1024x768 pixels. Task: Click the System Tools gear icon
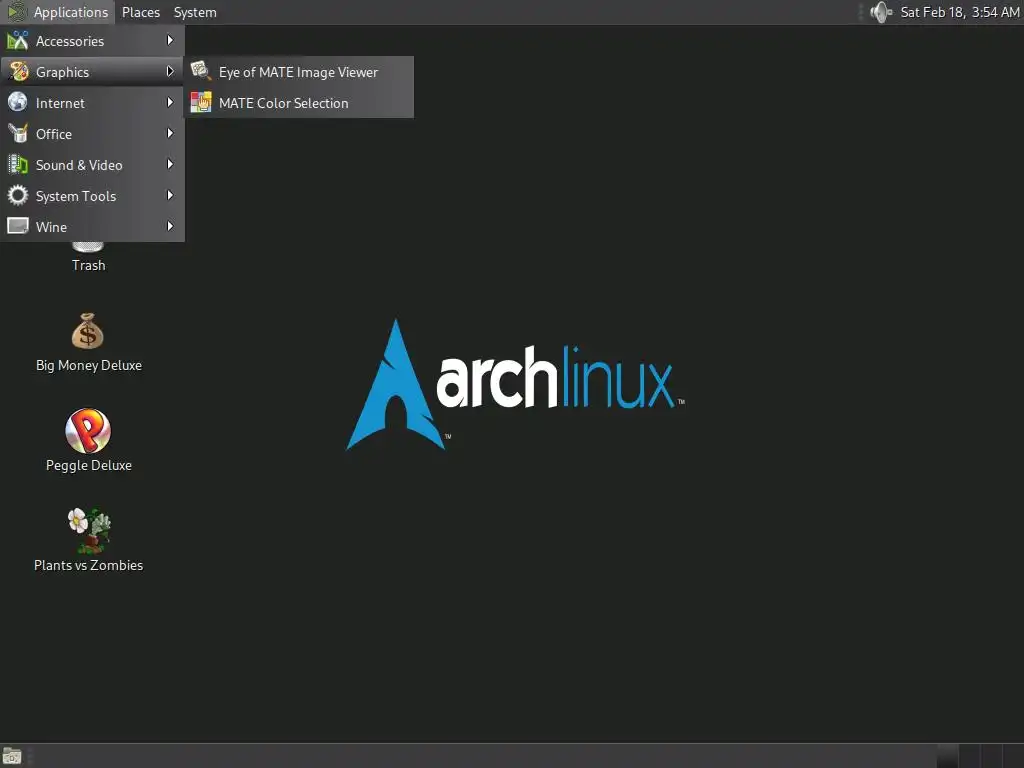click(x=18, y=195)
